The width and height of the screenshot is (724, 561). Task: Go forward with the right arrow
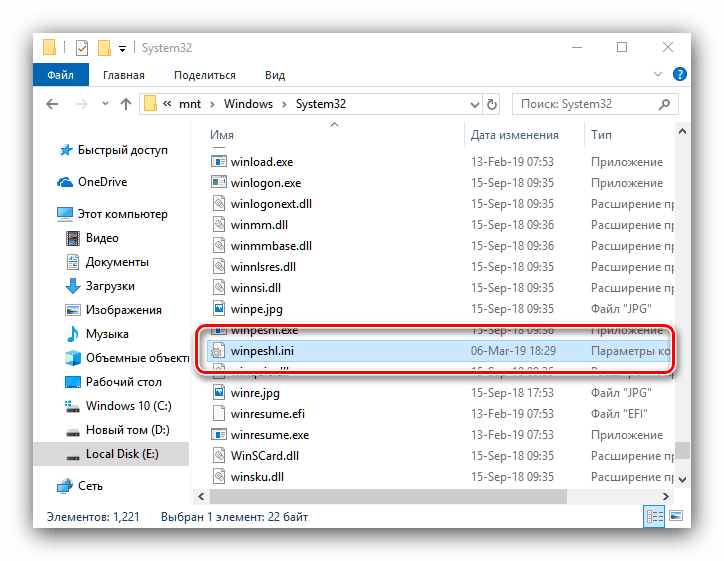(x=81, y=104)
